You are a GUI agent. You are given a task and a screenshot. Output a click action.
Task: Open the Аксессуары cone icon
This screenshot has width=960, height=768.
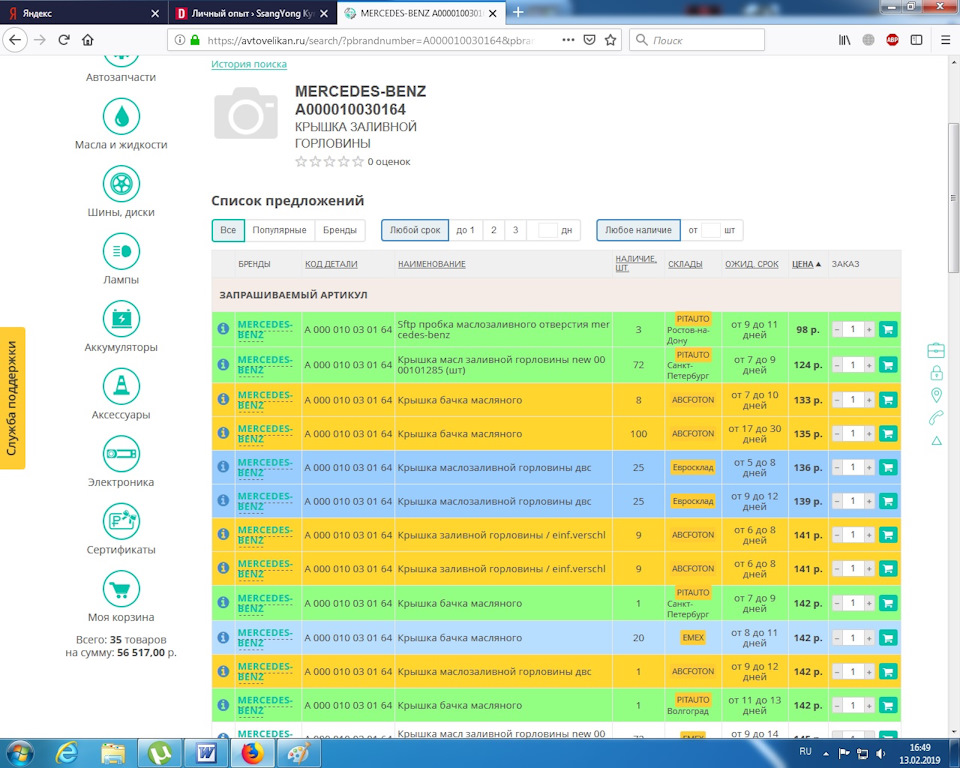(x=121, y=386)
